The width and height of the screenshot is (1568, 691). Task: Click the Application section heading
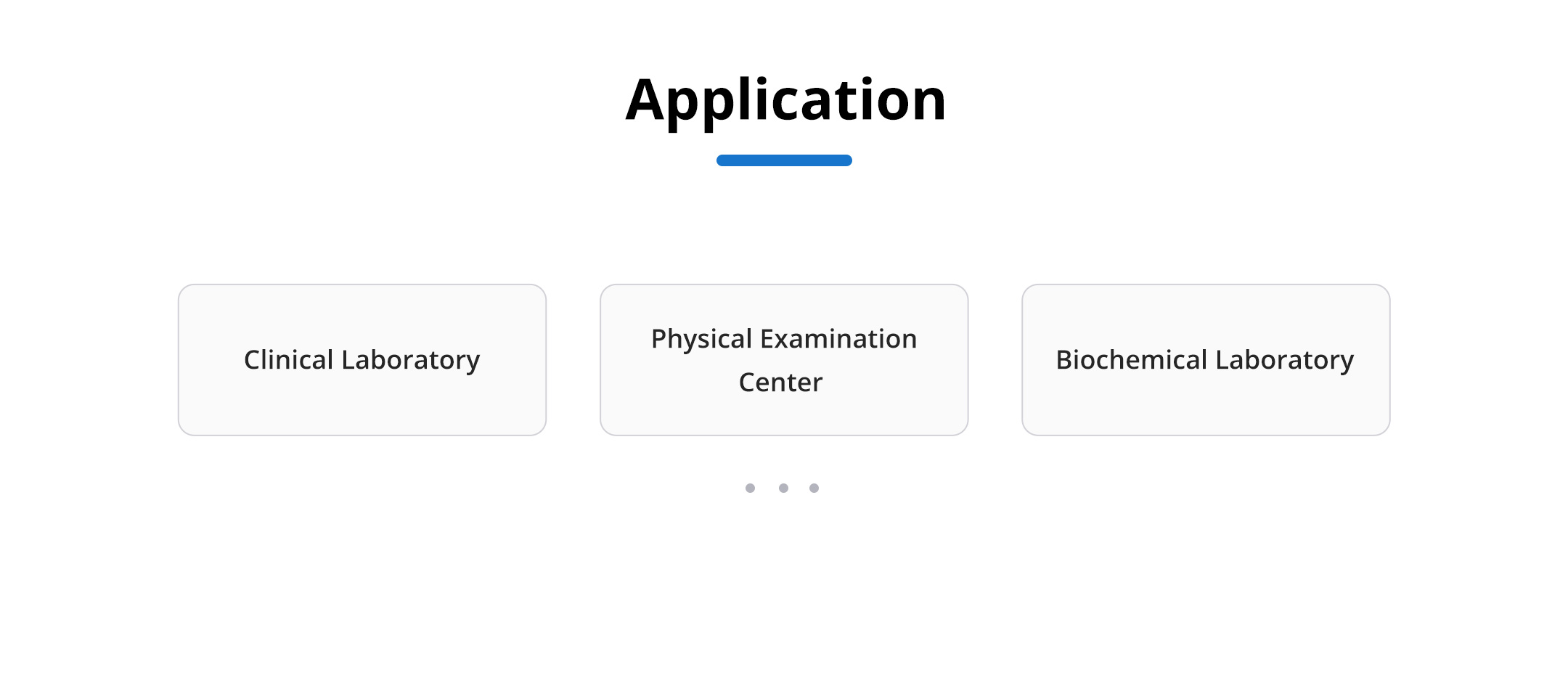785,100
